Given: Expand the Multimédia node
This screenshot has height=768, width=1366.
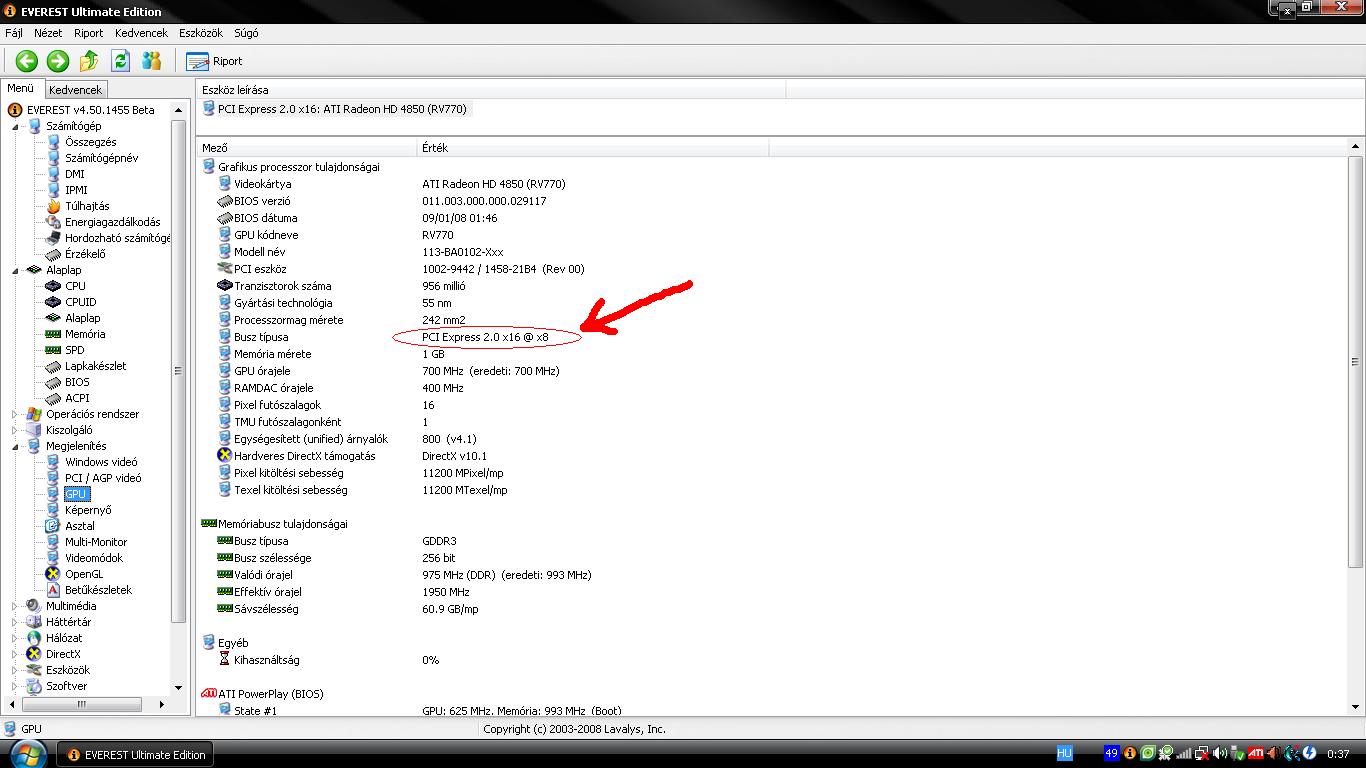Looking at the screenshot, I should 15,606.
